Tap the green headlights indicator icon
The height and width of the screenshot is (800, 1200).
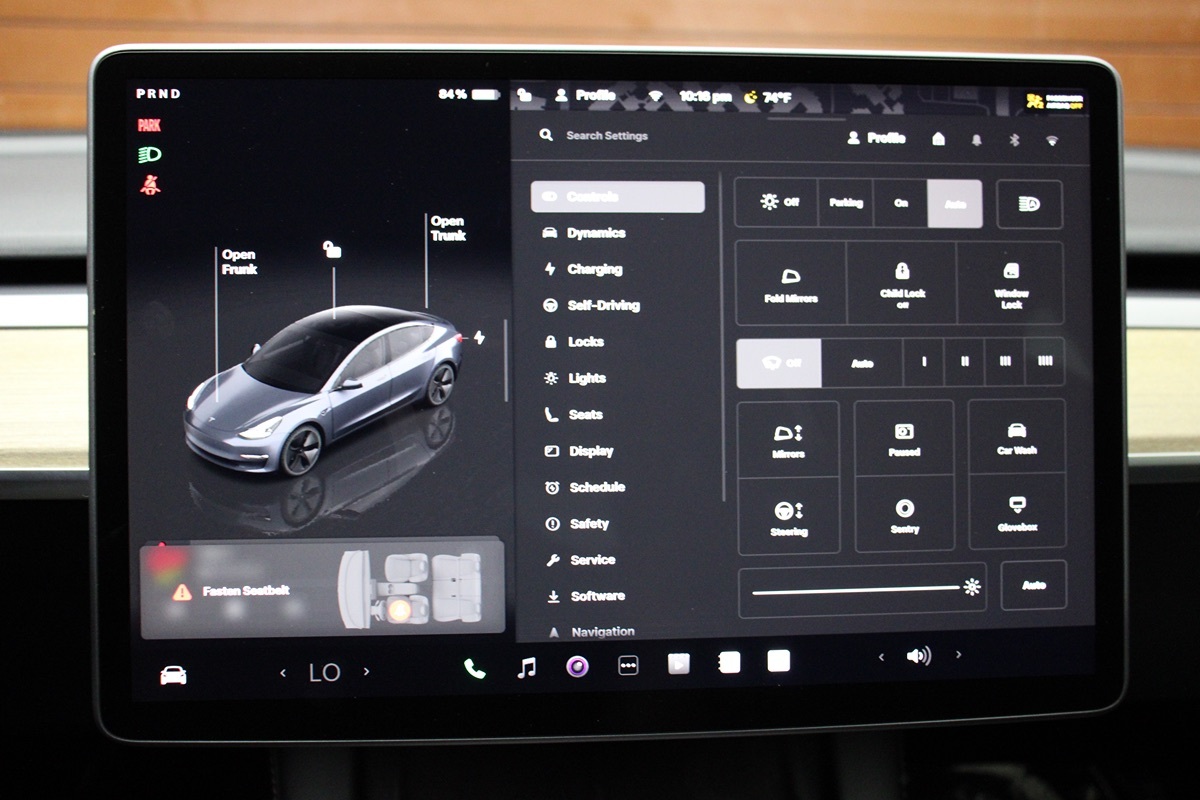tap(150, 155)
